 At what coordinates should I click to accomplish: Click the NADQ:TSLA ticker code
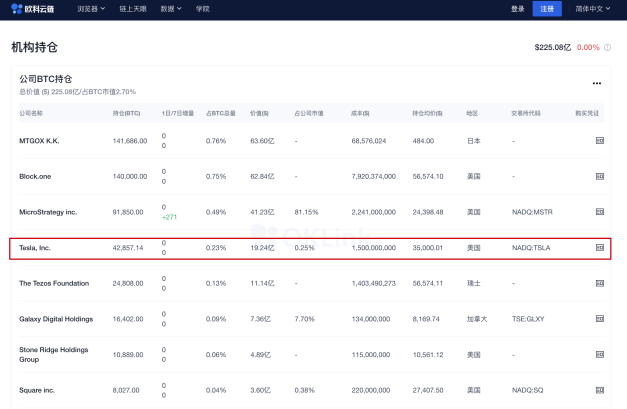point(531,247)
